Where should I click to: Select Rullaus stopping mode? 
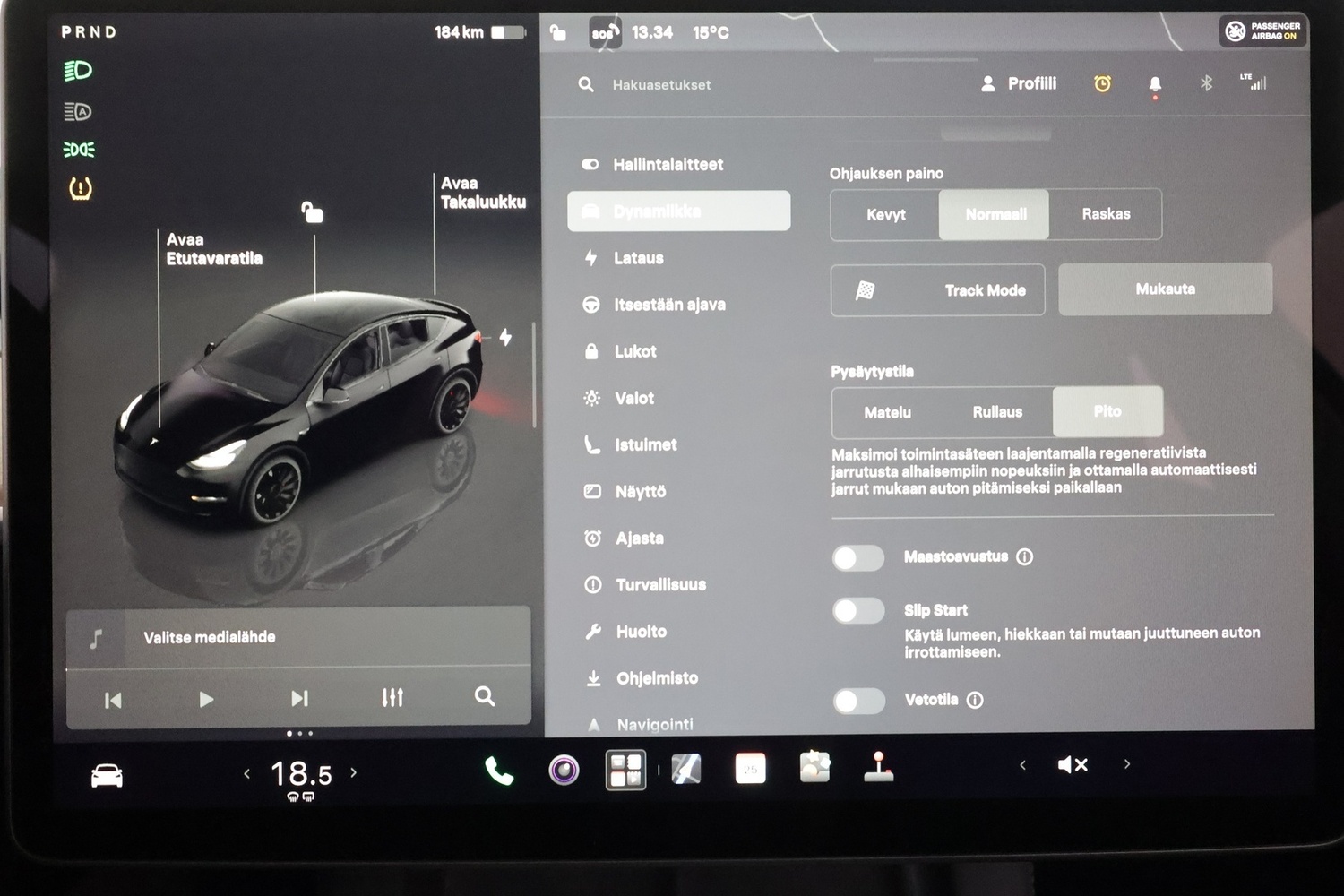(997, 412)
